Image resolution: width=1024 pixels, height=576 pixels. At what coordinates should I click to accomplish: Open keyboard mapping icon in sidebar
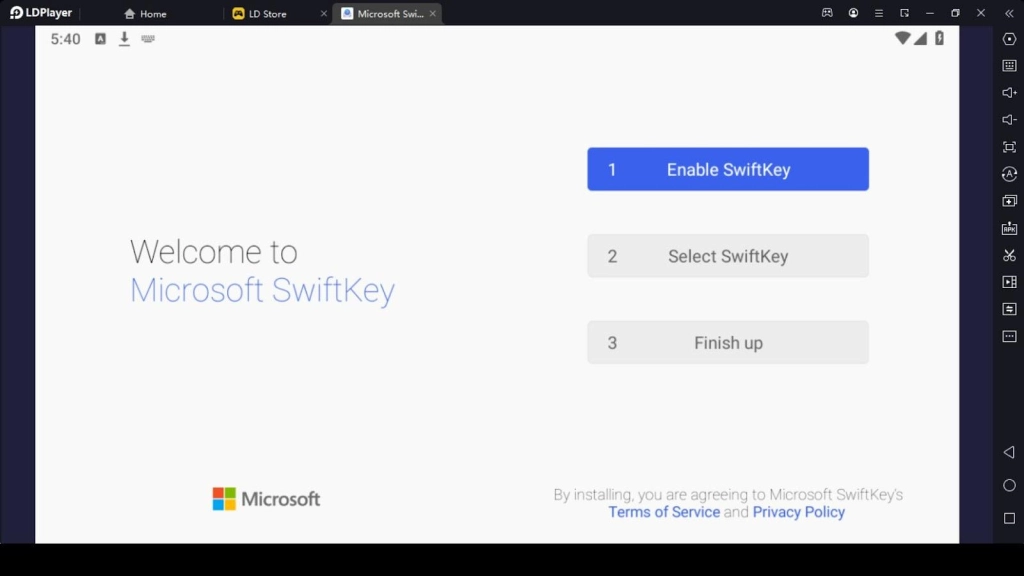(x=1009, y=66)
